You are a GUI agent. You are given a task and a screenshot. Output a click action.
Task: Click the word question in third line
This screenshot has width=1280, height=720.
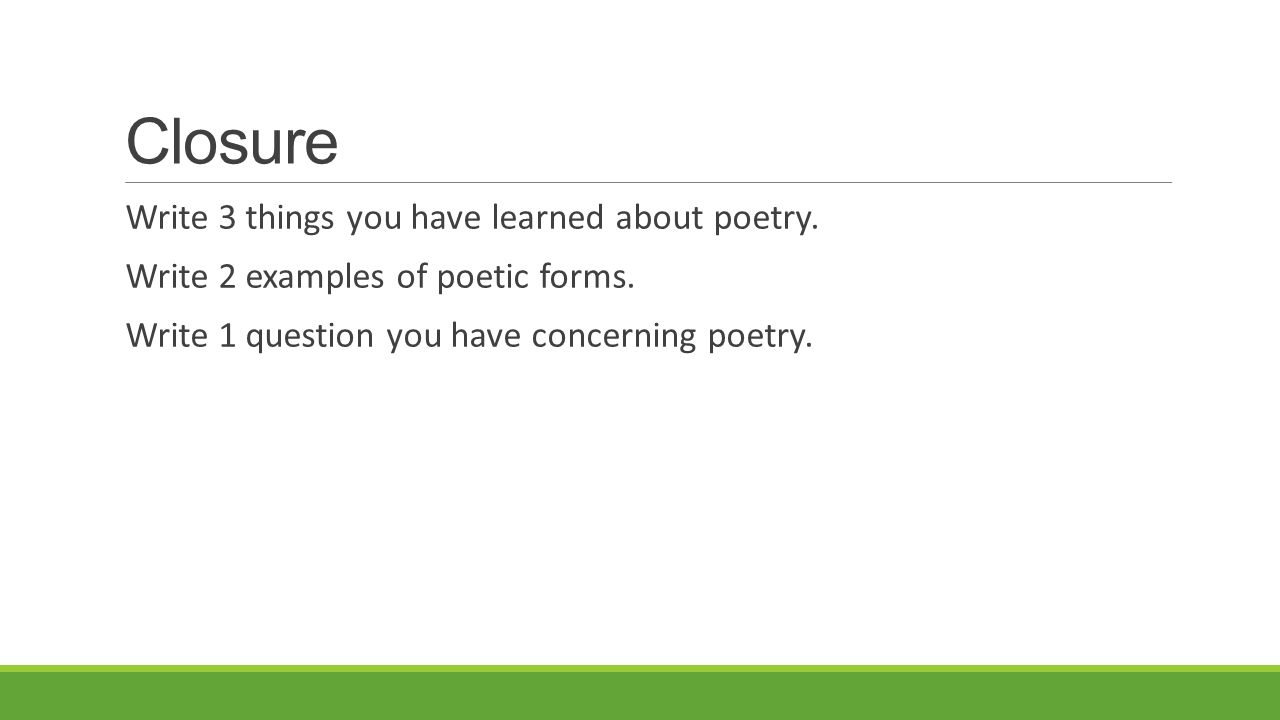coord(309,338)
